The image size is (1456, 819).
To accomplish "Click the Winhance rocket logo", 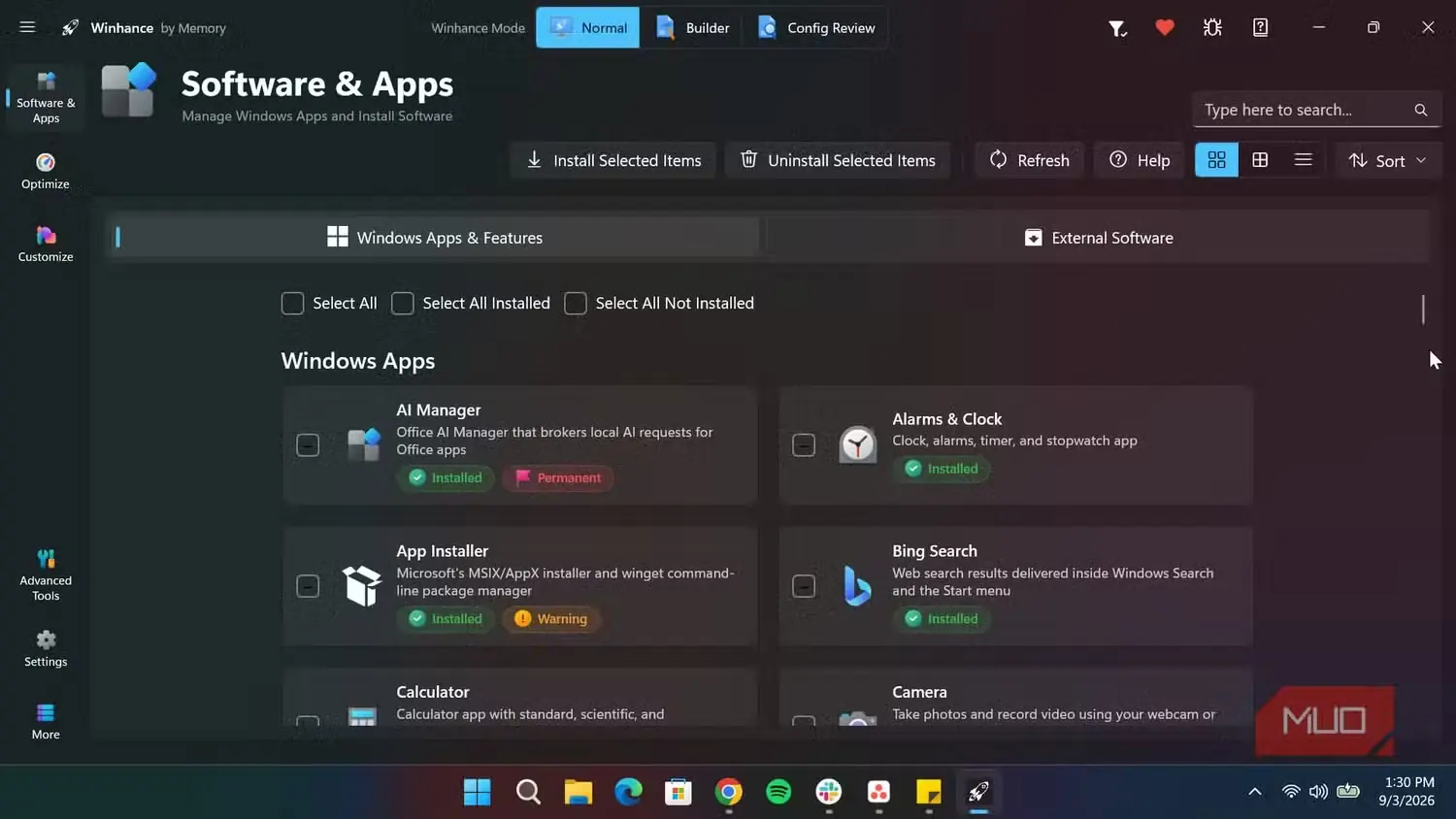I will pyautogui.click(x=70, y=28).
